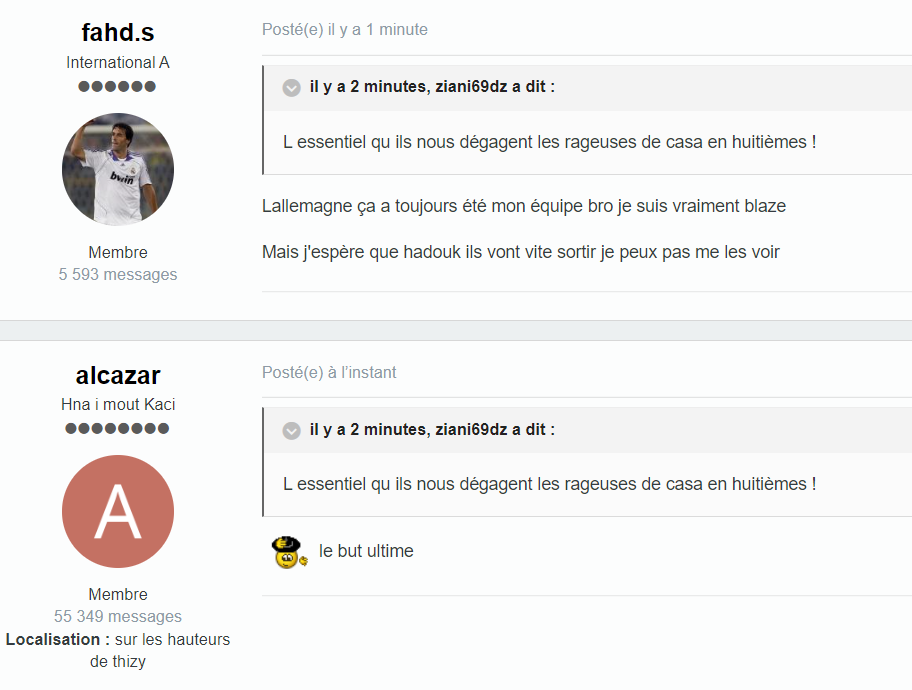Screen dimensions: 912x690
Task: Click fahd.s reputation dots rank indicator
Action: pos(117,87)
